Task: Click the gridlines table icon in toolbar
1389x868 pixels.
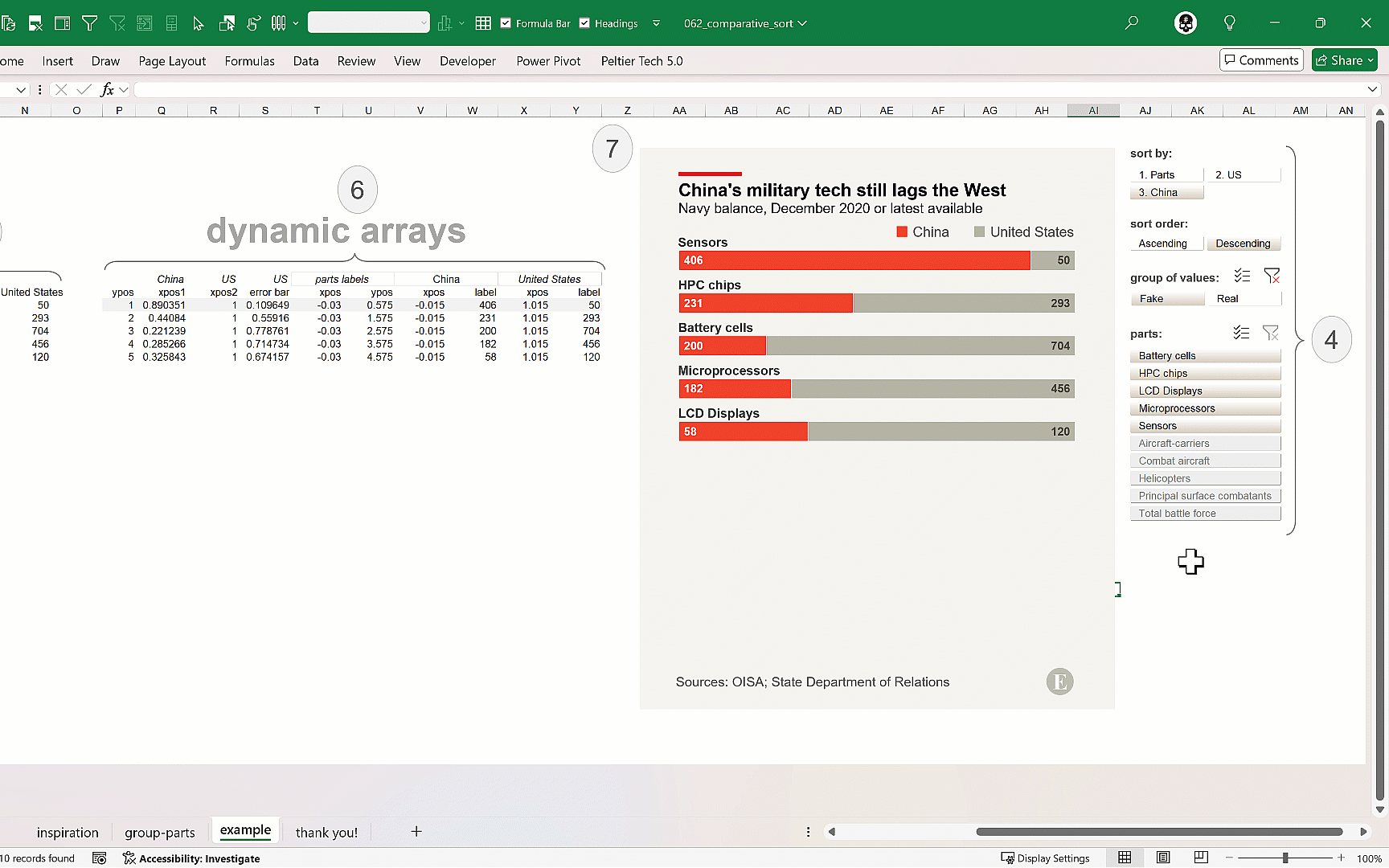Action: 483,23
